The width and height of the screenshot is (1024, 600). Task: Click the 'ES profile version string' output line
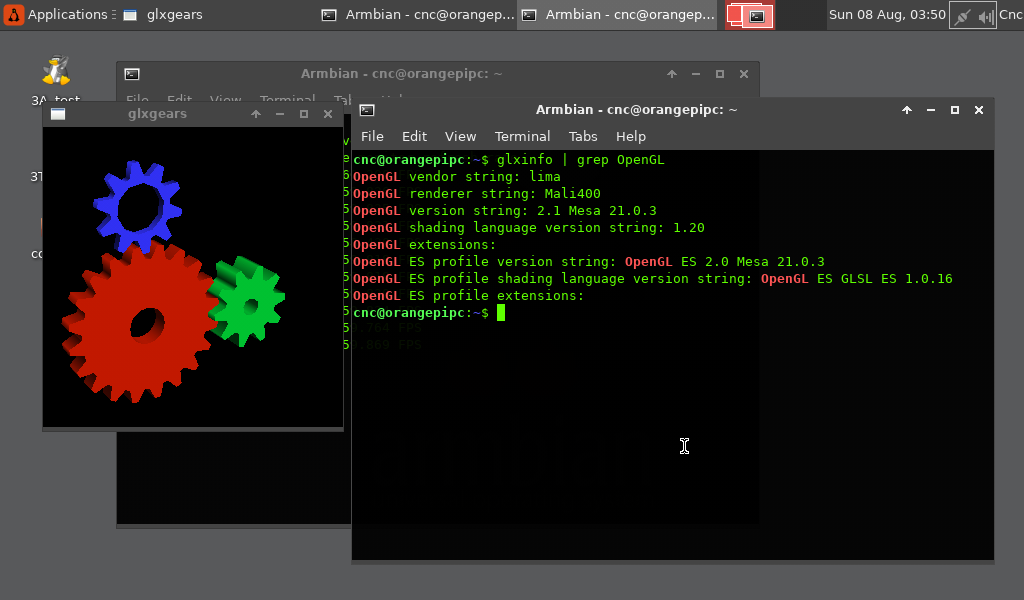(588, 262)
